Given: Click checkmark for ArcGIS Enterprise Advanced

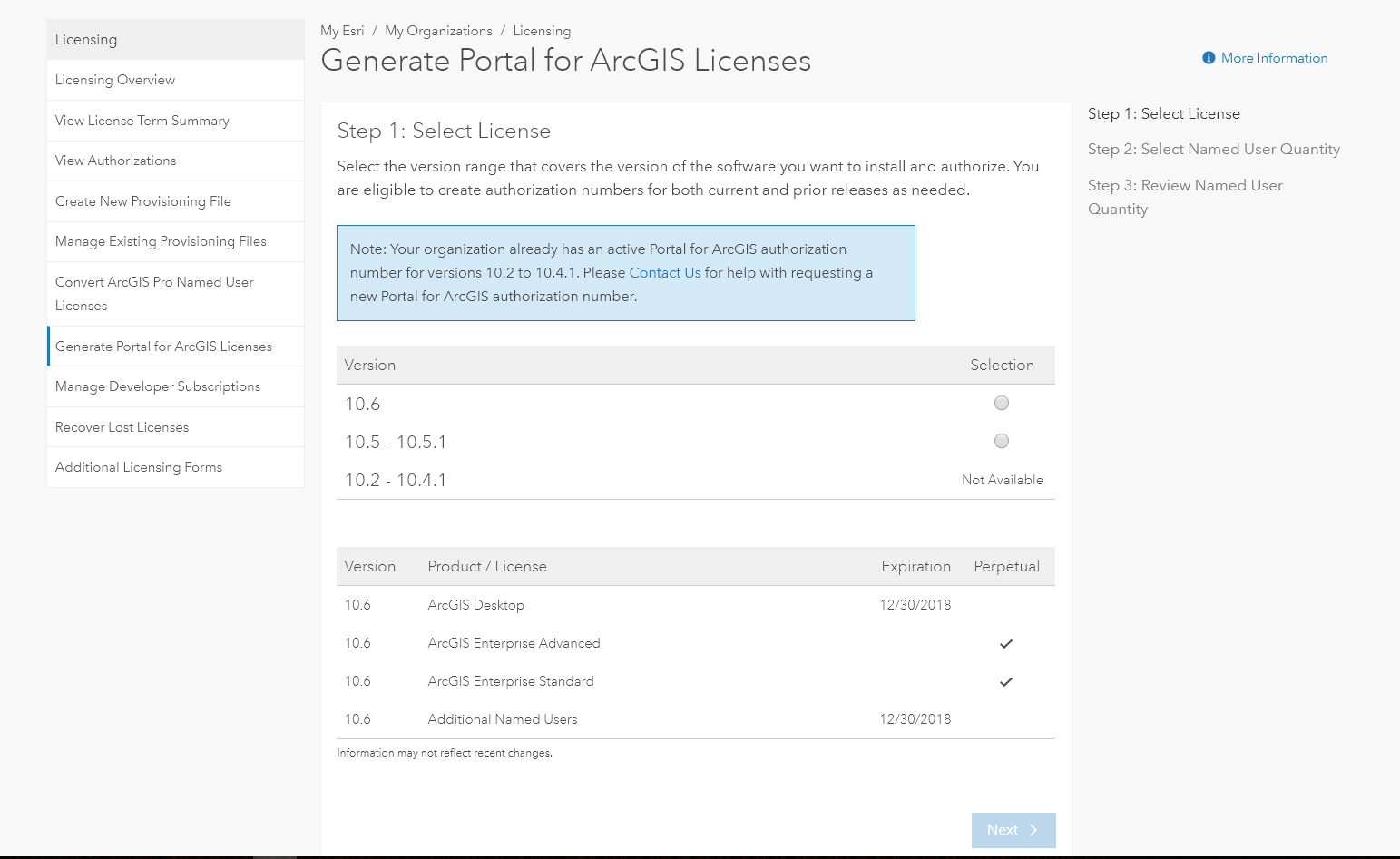Looking at the screenshot, I should (1005, 644).
